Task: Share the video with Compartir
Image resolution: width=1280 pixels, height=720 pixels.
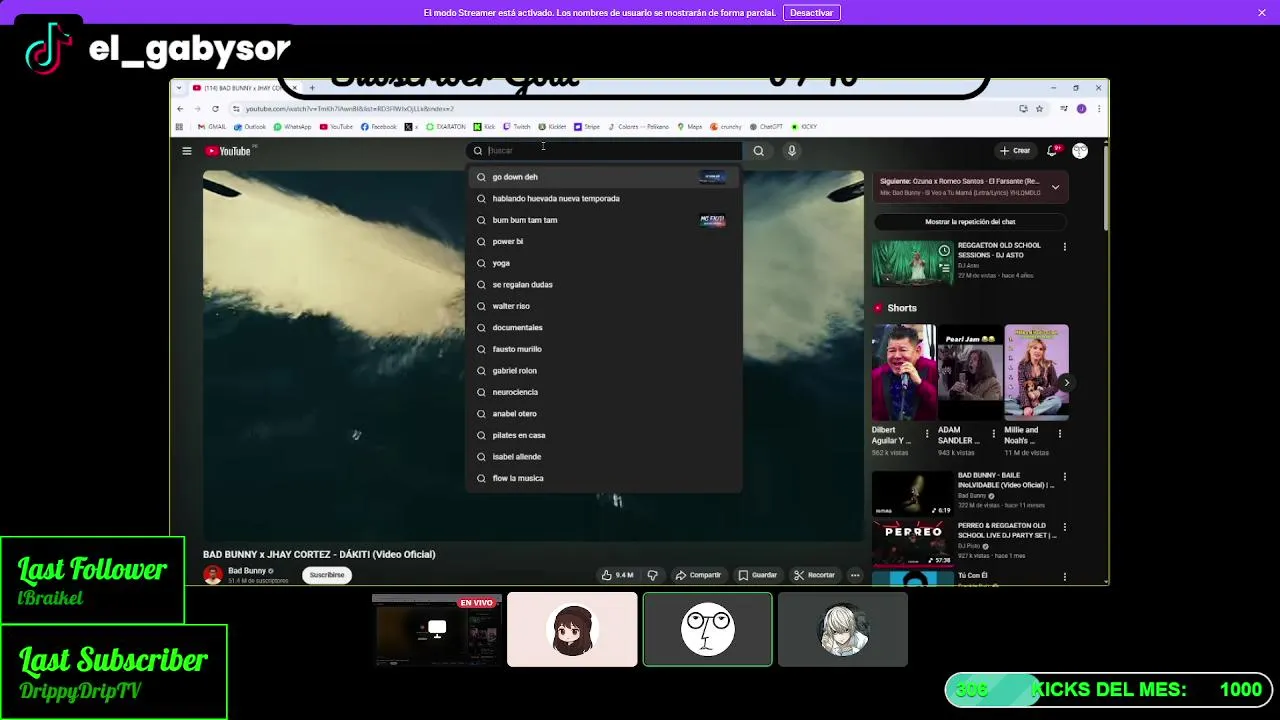Action: 698,575
